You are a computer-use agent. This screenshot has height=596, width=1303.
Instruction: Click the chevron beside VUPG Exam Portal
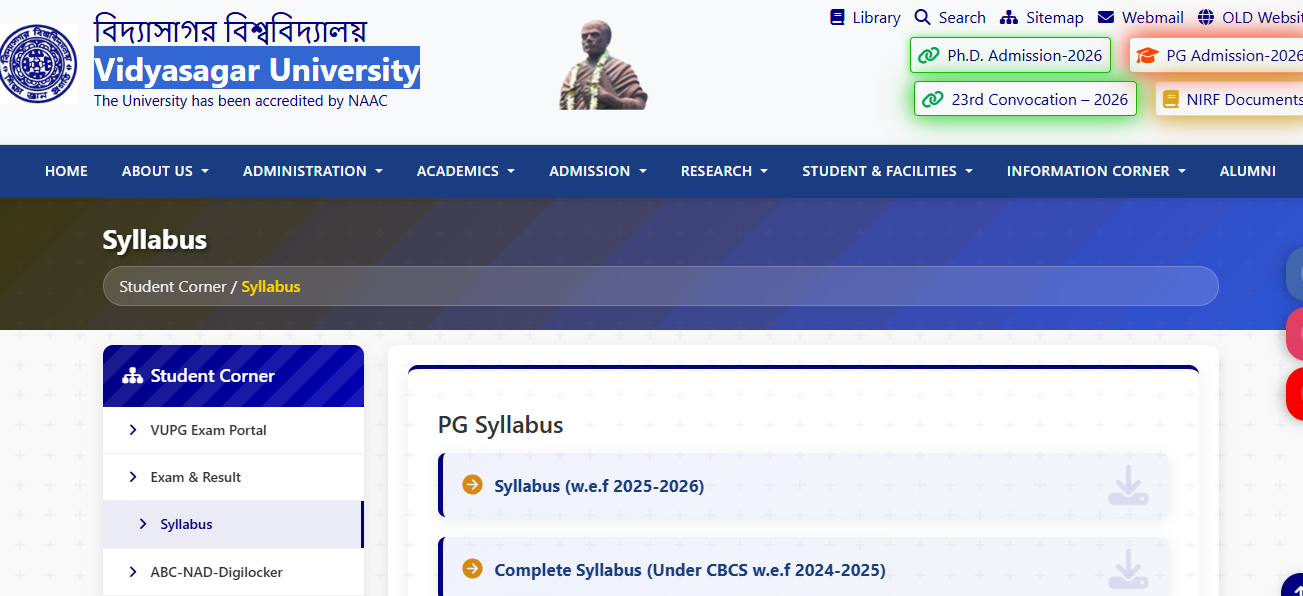[133, 430]
